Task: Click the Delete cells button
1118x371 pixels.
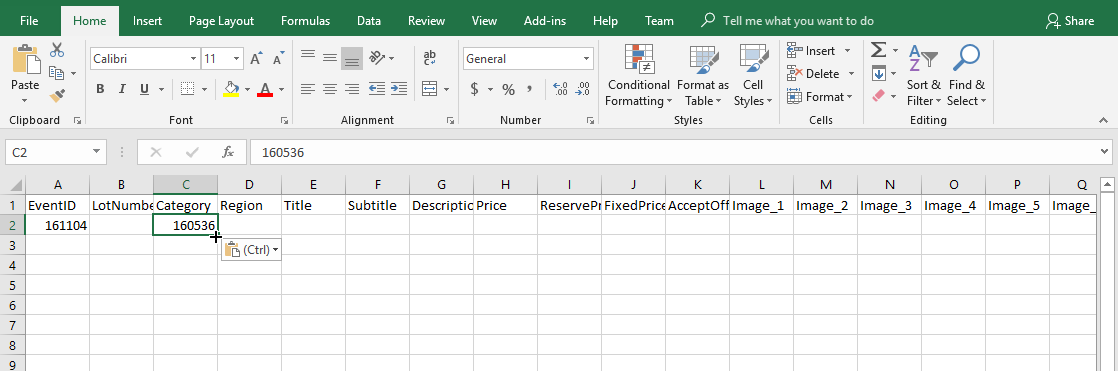Action: click(x=821, y=73)
